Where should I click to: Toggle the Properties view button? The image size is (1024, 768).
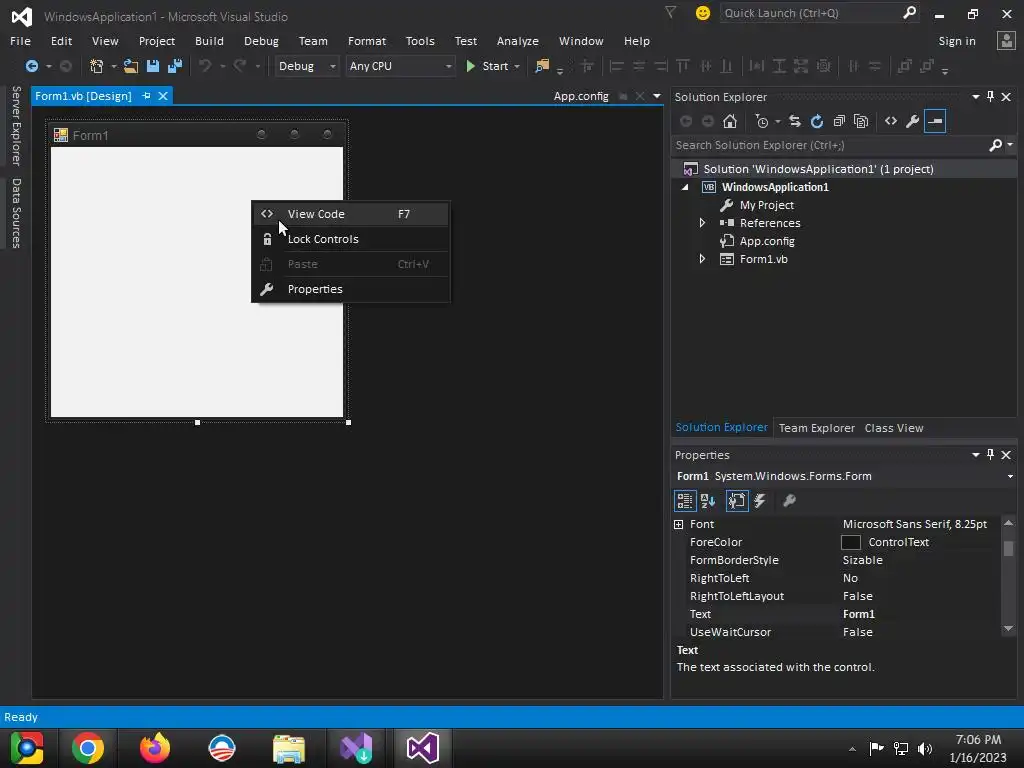point(737,501)
